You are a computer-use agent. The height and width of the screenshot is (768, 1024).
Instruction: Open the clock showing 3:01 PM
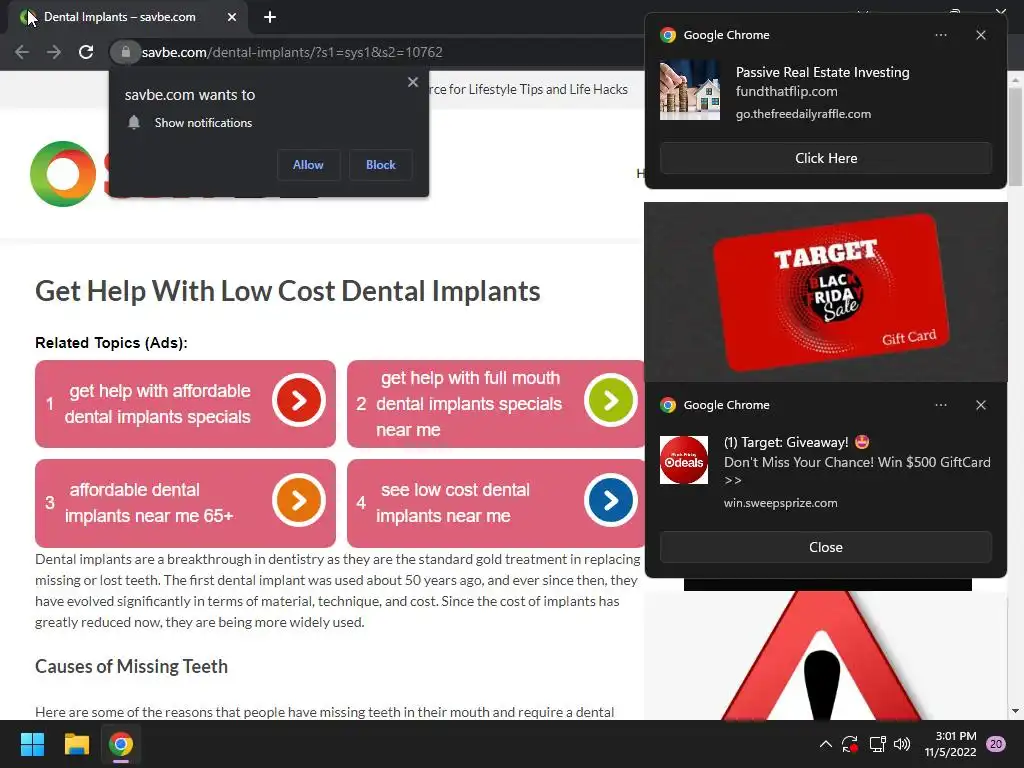[x=950, y=744]
